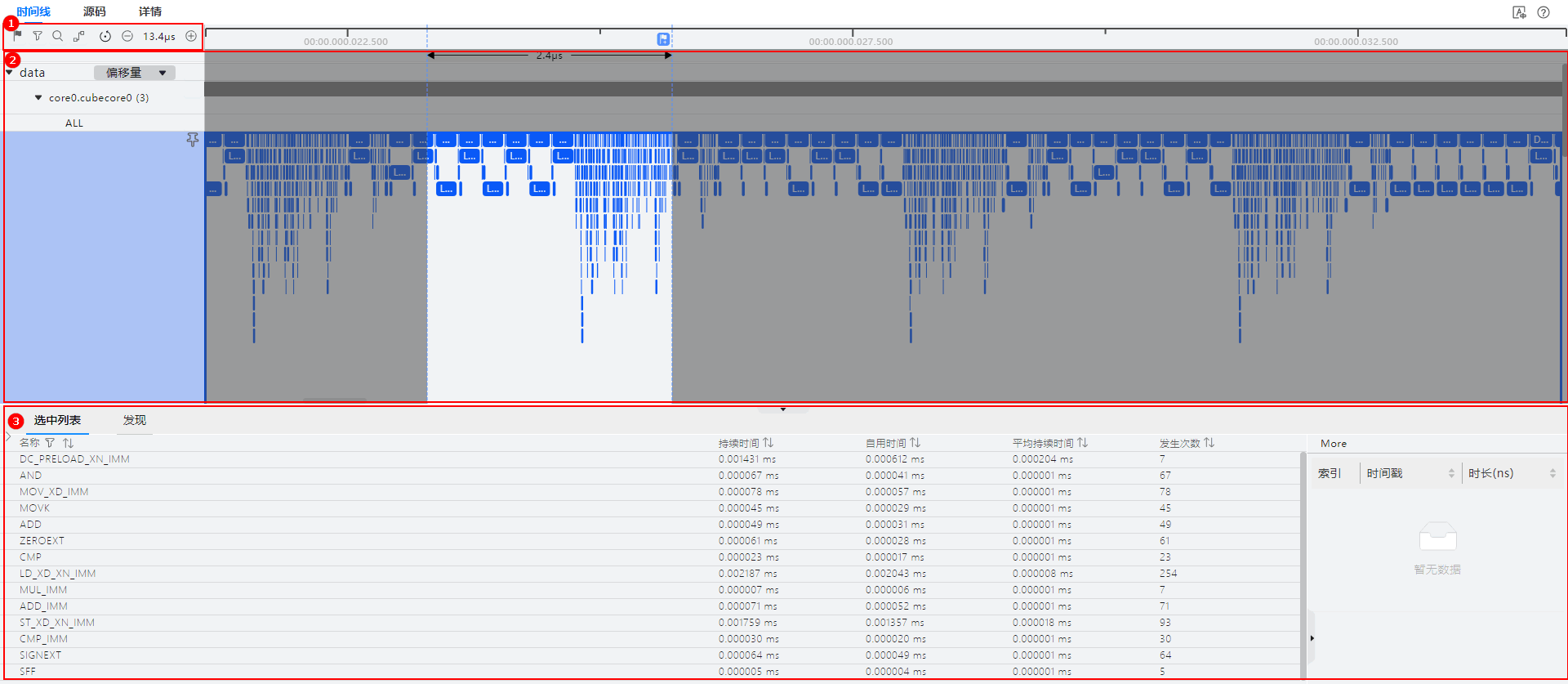The width and height of the screenshot is (1568, 684).
Task: Sort by 发生次数 column arrows
Action: pos(1209,443)
